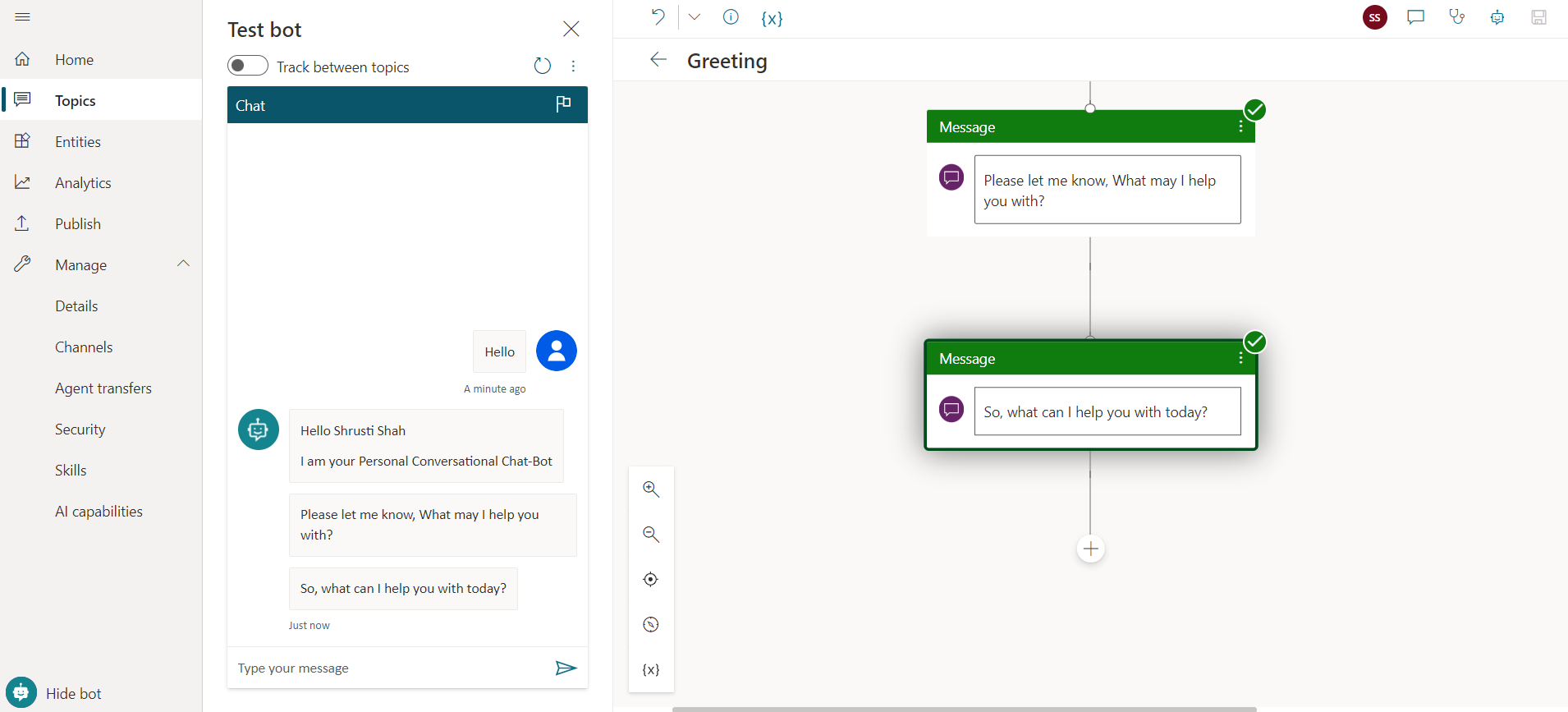
Task: Click the Type your message field
Action: [x=391, y=668]
